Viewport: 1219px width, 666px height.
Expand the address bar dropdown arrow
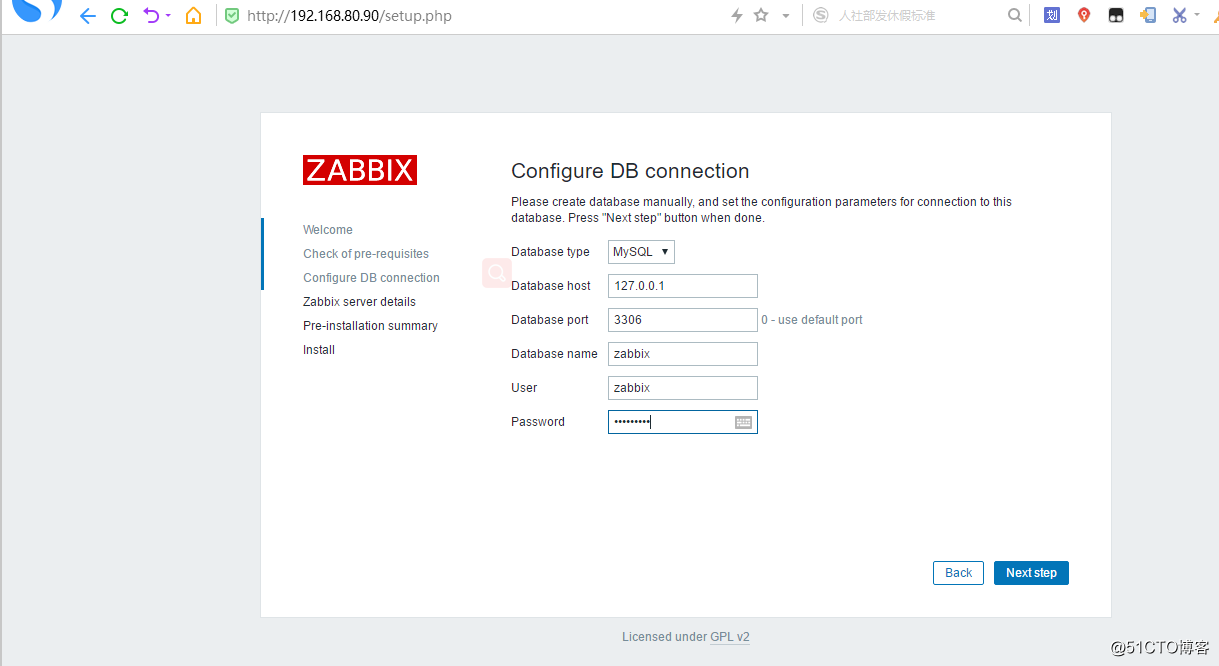[785, 16]
